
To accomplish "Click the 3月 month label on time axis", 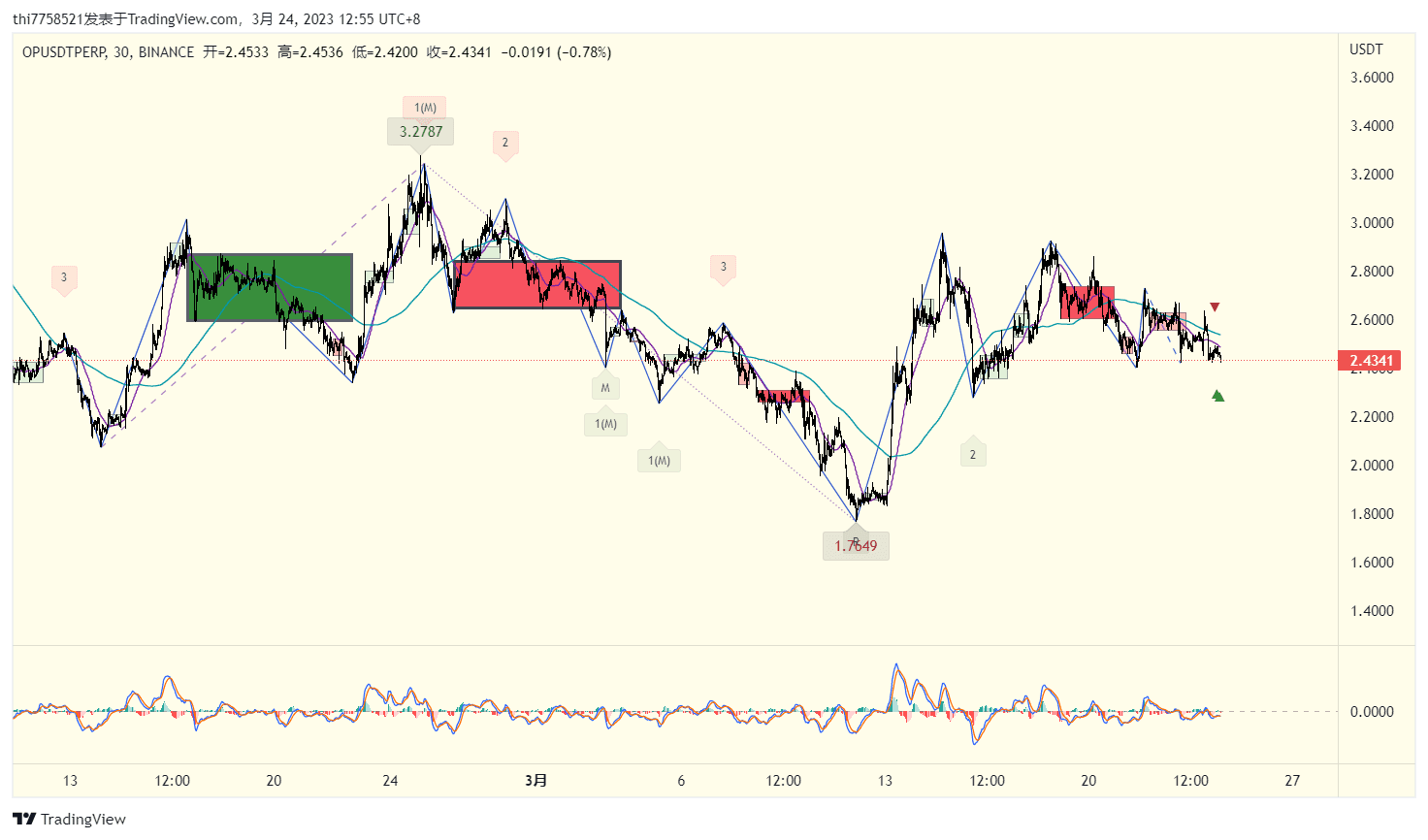I will tap(535, 781).
